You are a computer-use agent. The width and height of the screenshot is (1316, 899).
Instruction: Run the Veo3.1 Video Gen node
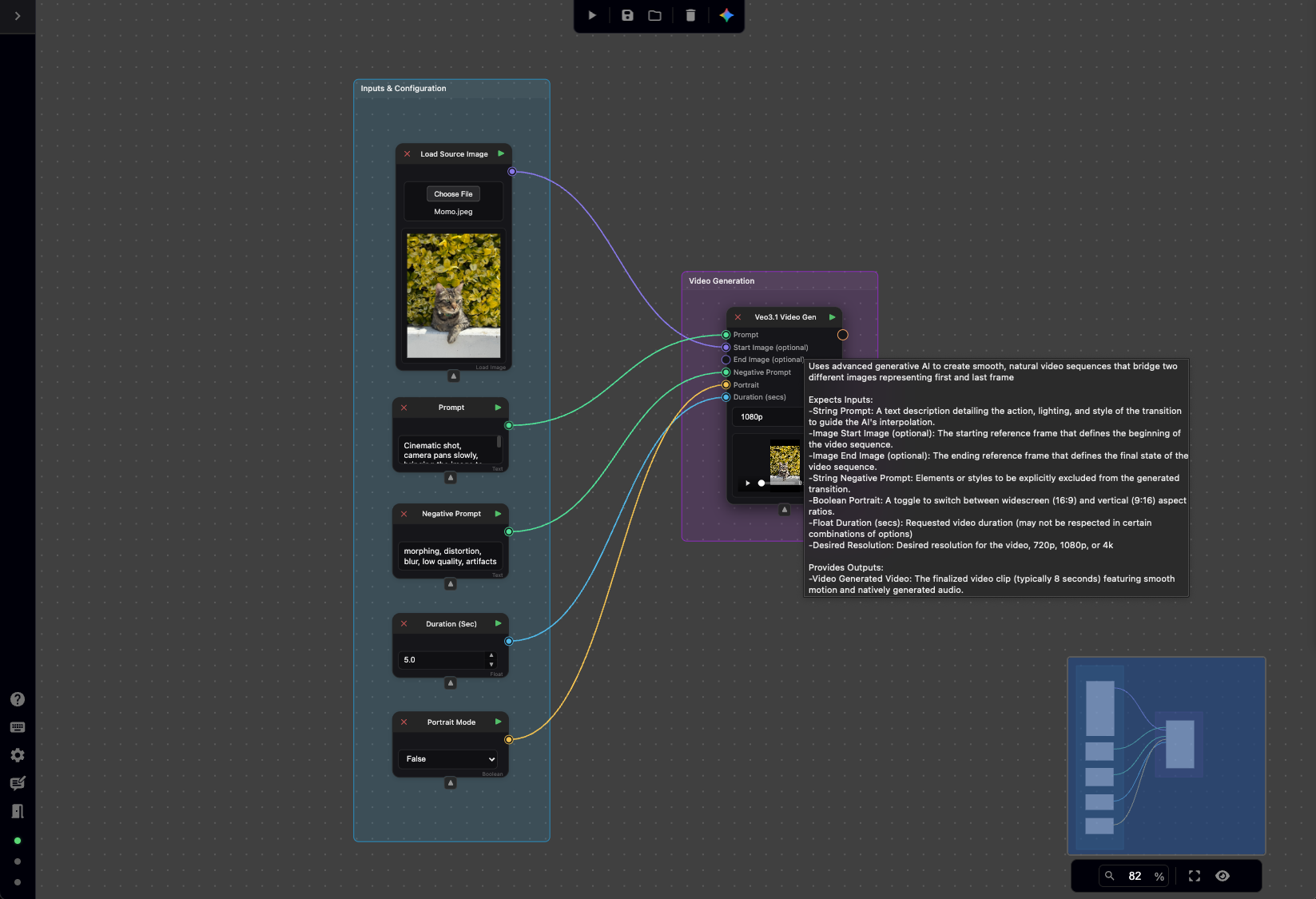831,316
